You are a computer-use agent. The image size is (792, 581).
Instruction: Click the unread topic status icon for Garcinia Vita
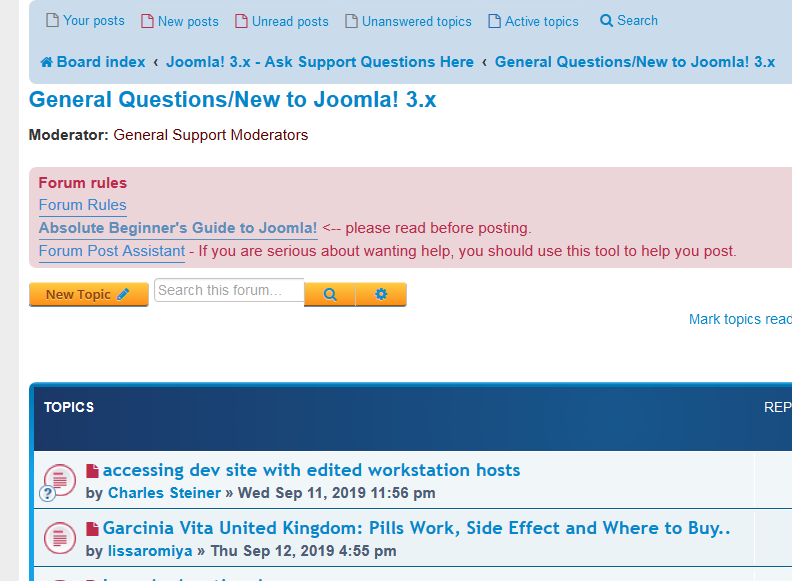tap(60, 538)
